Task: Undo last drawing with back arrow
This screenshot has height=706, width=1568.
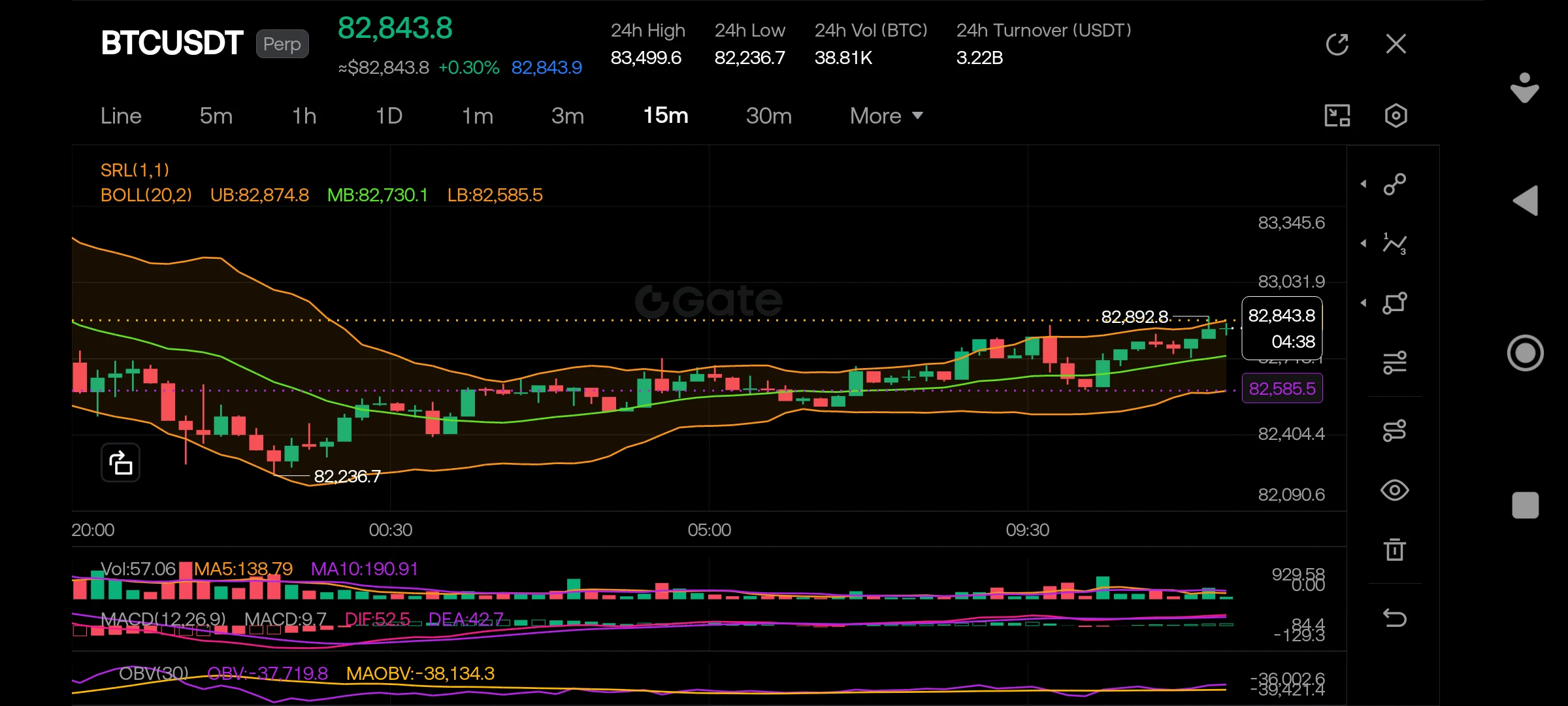Action: [1395, 618]
